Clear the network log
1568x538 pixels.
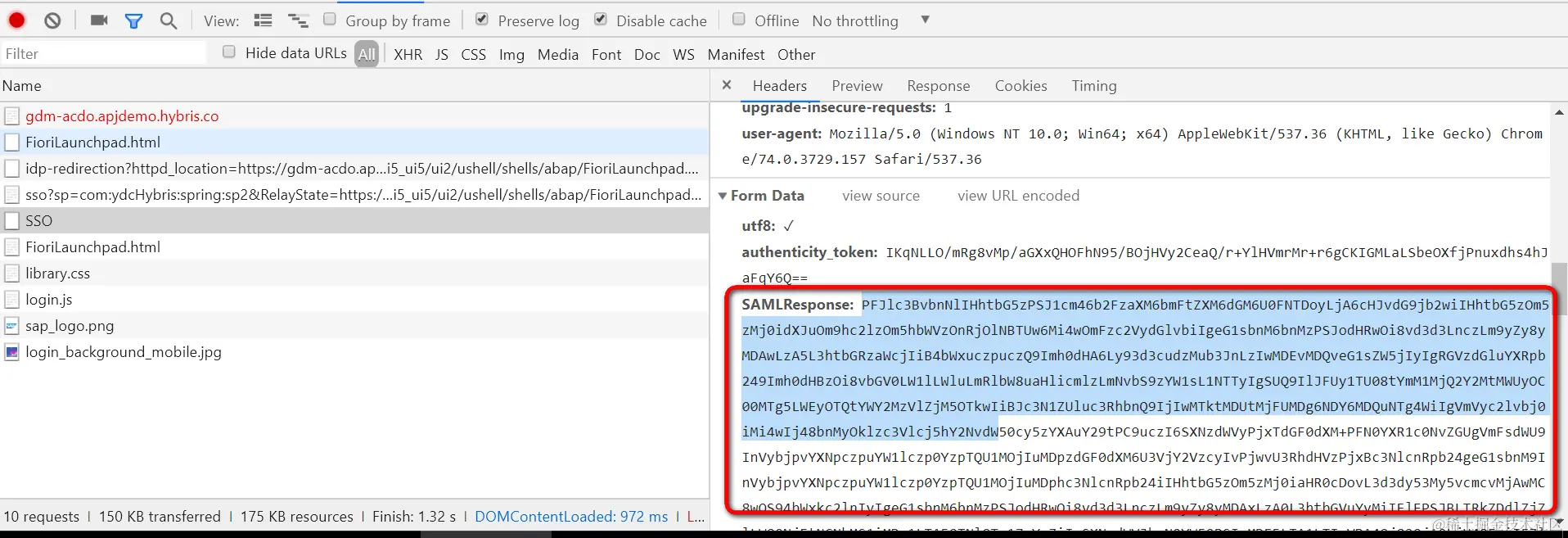[52, 20]
